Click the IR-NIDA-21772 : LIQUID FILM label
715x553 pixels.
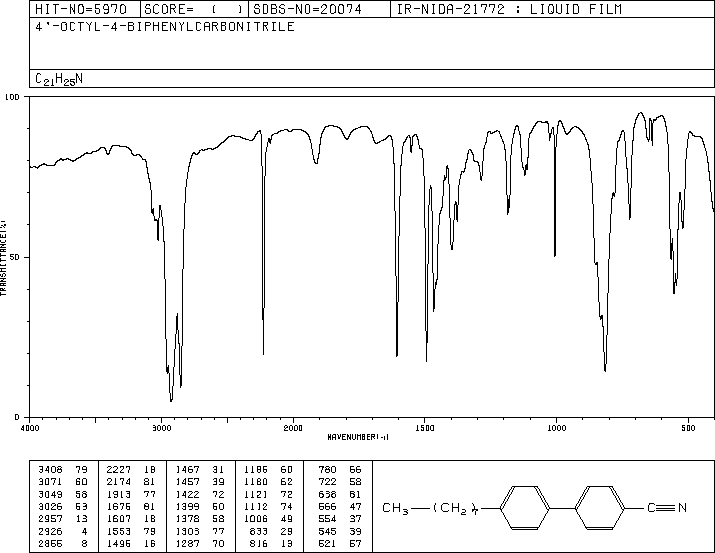pos(509,9)
